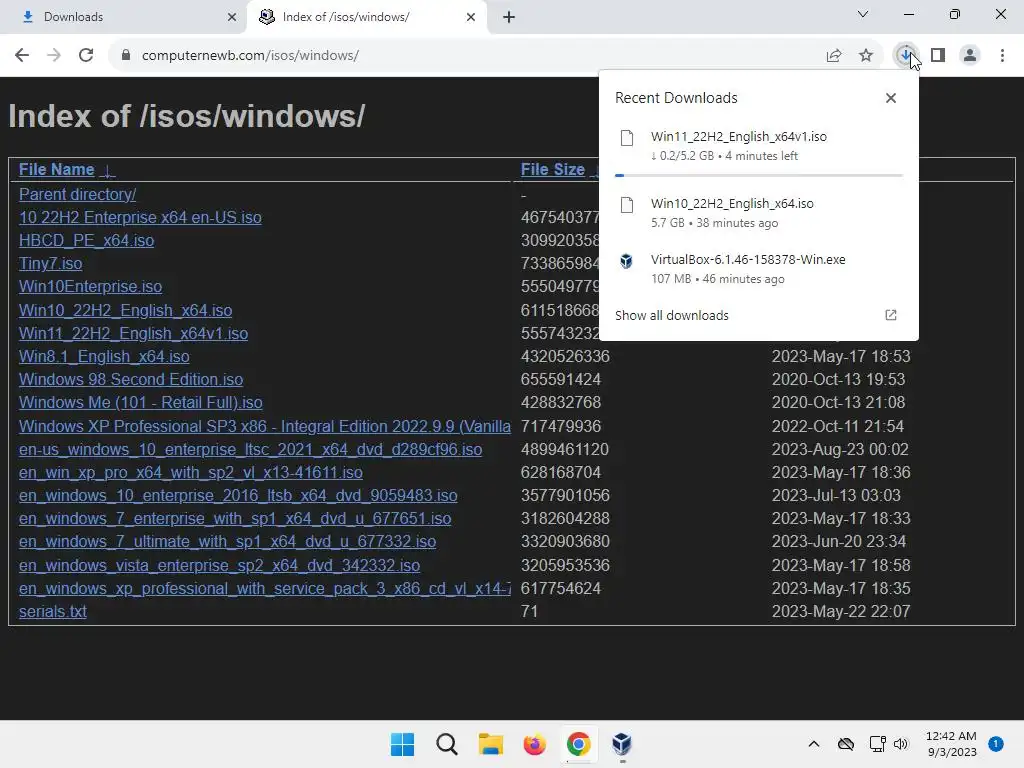Open the Chrome three-dot menu
Image resolution: width=1024 pixels, height=768 pixels.
(1002, 56)
